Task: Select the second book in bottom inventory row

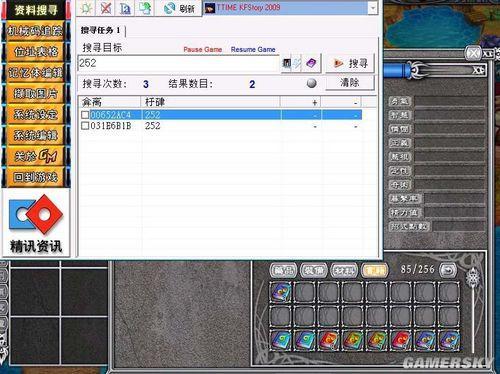Action: (305, 341)
